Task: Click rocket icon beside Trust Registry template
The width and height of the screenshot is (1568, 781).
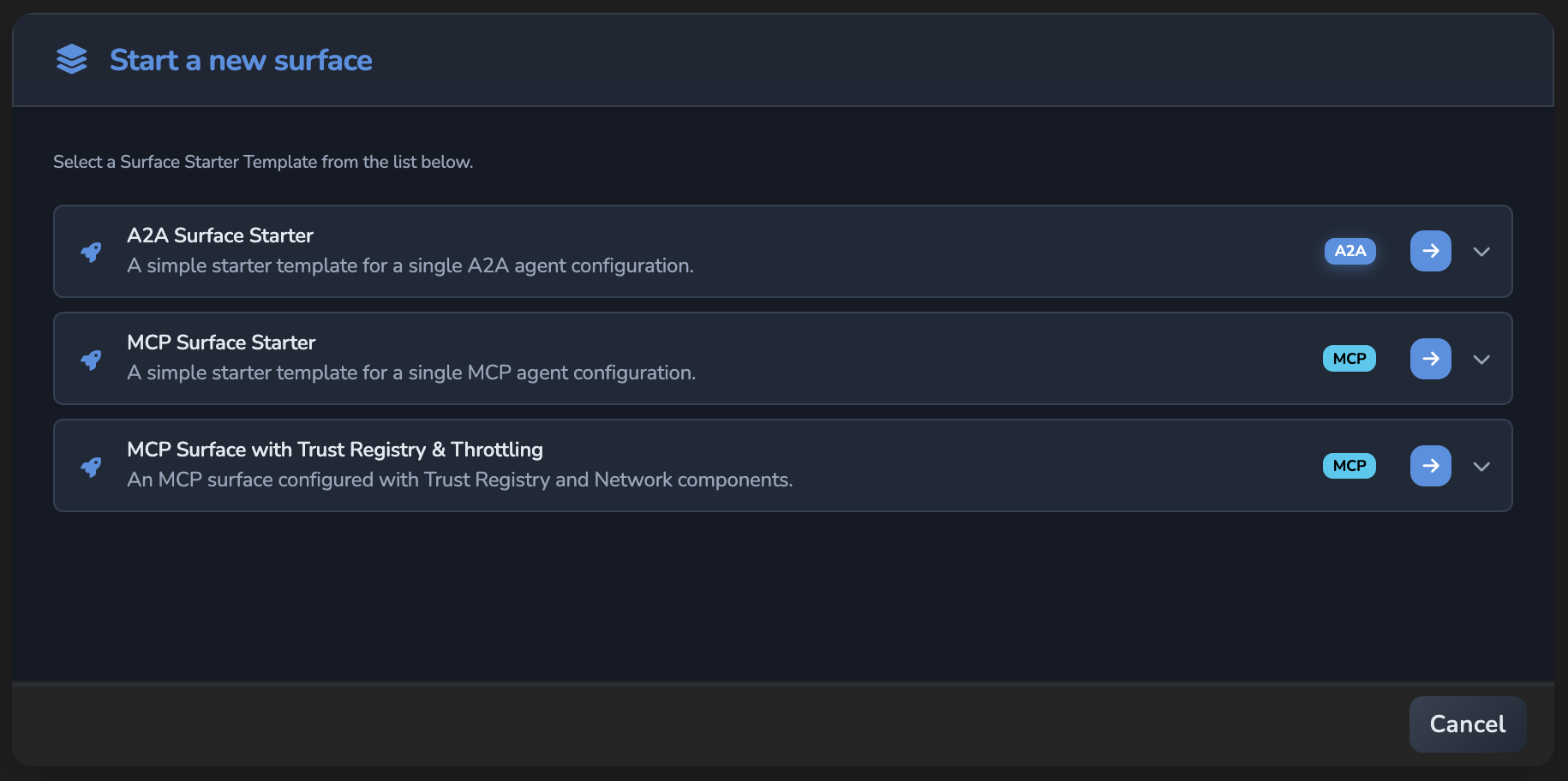Action: point(91,467)
